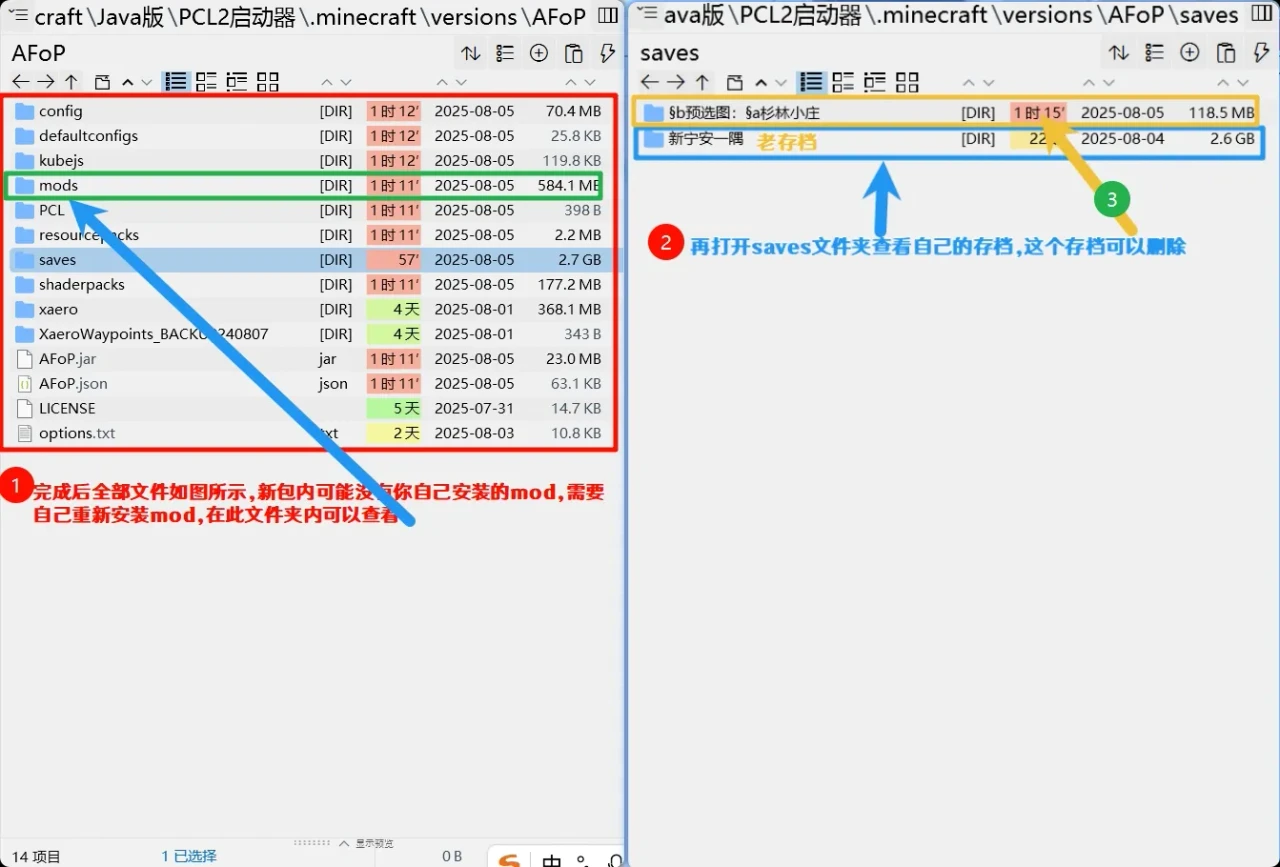Click 'PCL2启动器' in the right path bar
Viewport: 1280px width, 867px height.
(801, 15)
